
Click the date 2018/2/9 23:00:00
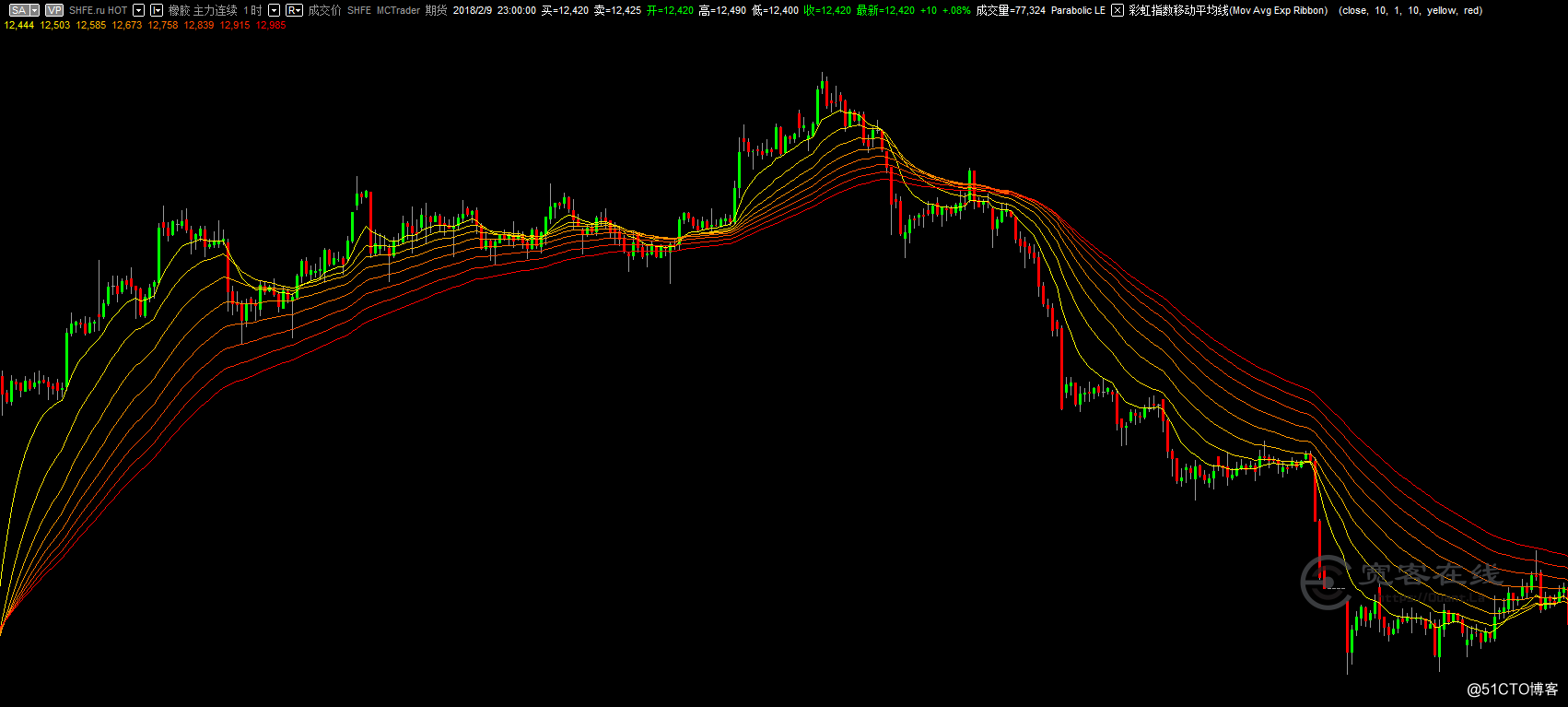pyautogui.click(x=494, y=10)
